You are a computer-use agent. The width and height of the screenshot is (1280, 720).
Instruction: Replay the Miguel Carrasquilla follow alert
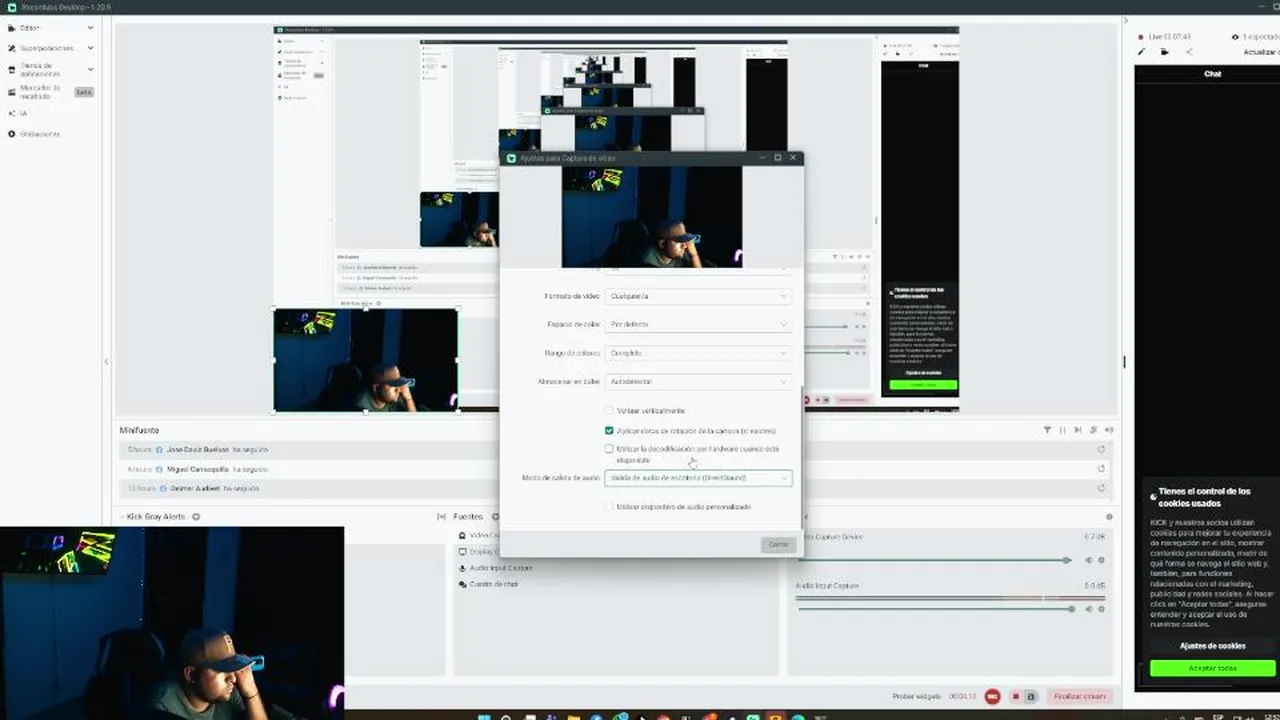(x=1101, y=469)
